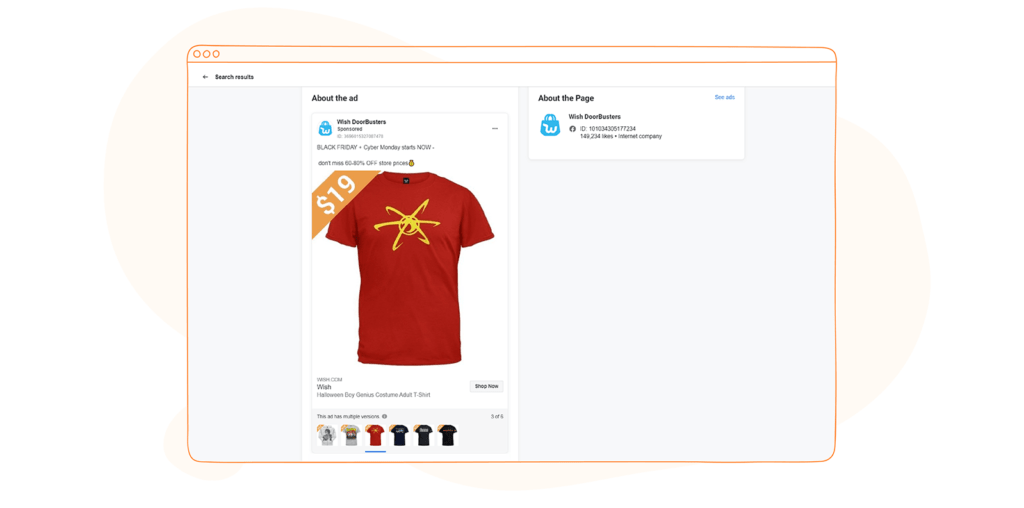
Task: Select the navy t-shirt version thumbnail
Action: click(400, 435)
